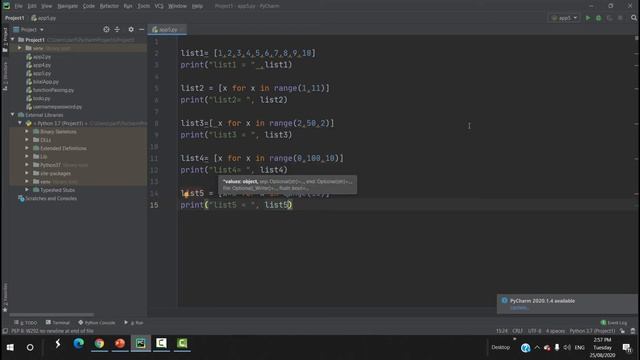This screenshot has height=360, width=640.
Task: Collapse the Project1 root folder
Action: coord(13,40)
